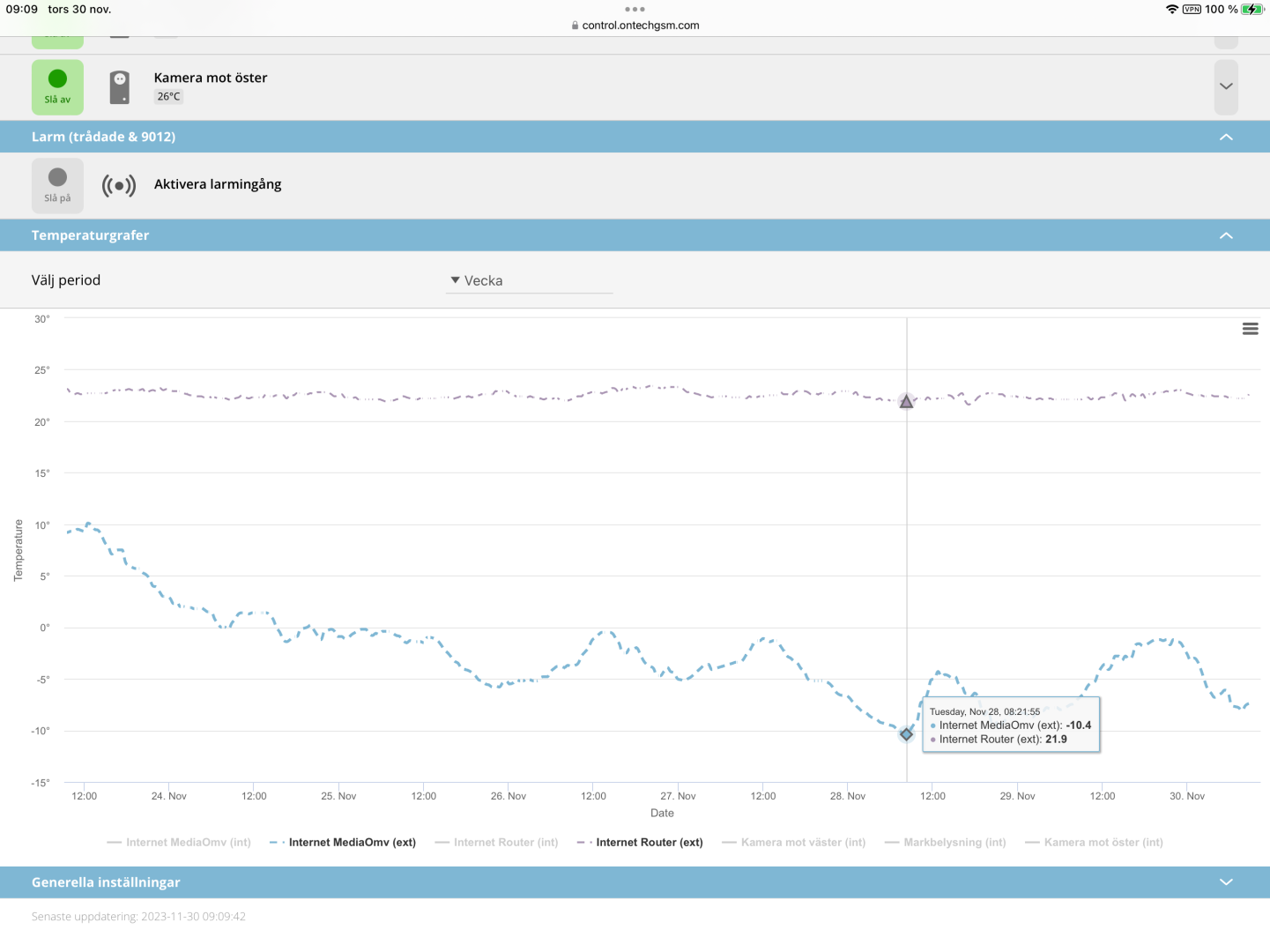The height and width of the screenshot is (952, 1270).
Task: Click the alarm input signal icon
Action: [119, 185]
